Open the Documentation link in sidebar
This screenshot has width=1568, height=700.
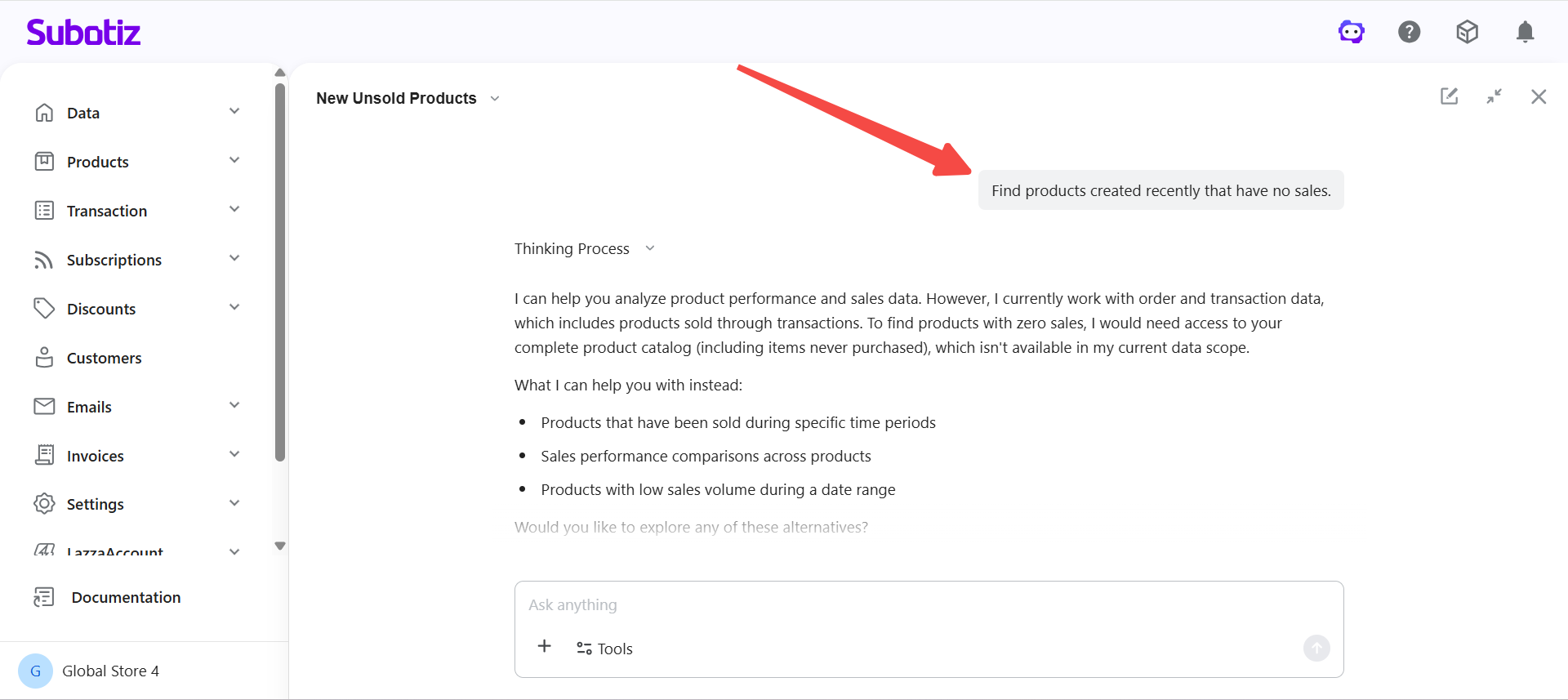tap(125, 597)
